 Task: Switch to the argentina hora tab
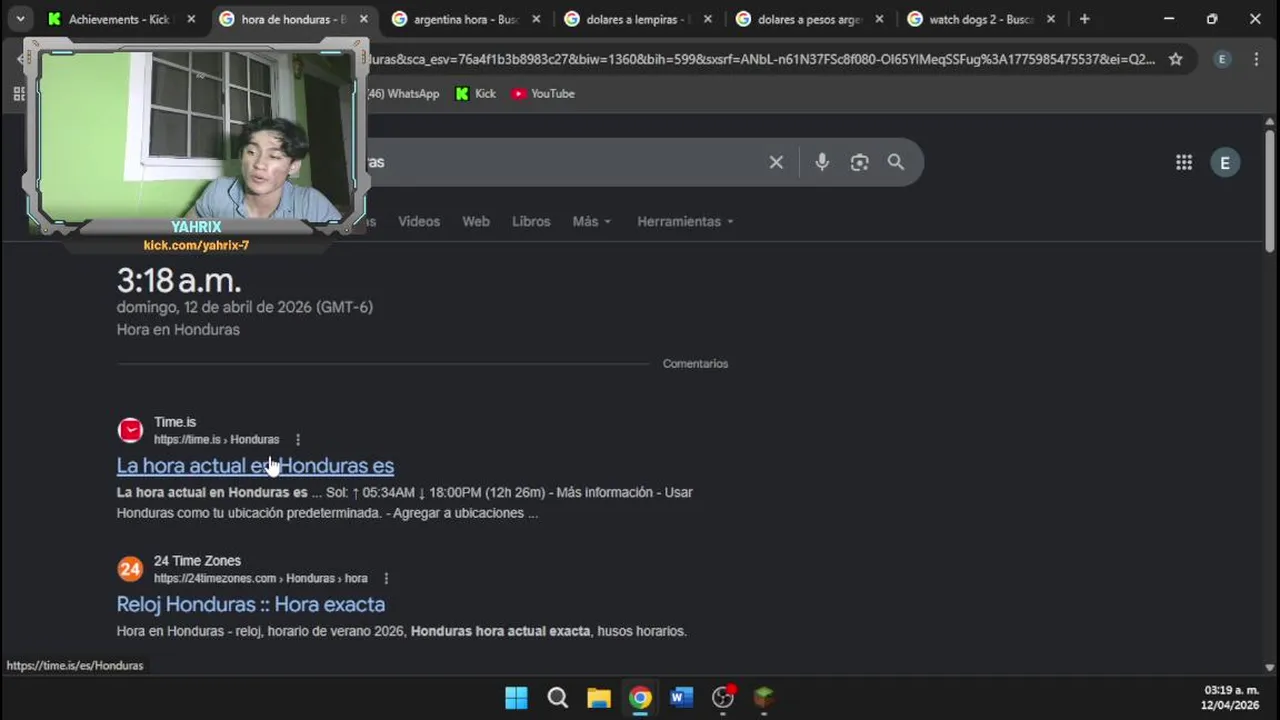coord(466,19)
